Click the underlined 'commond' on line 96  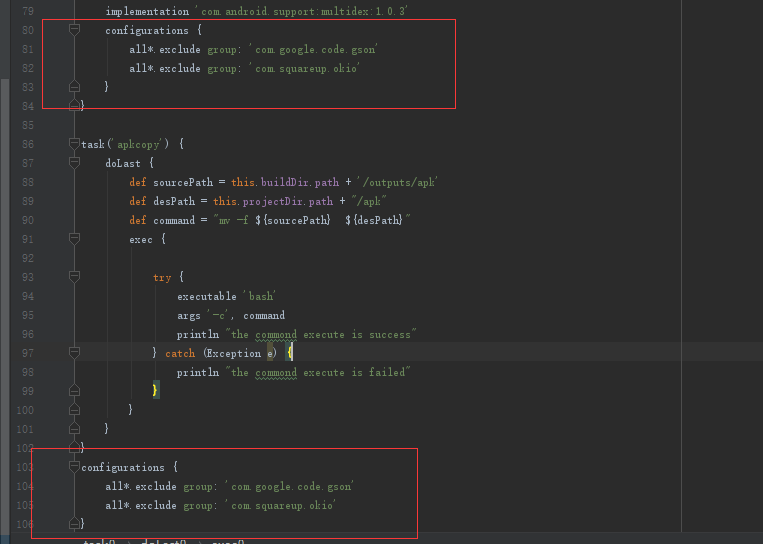[x=276, y=334]
